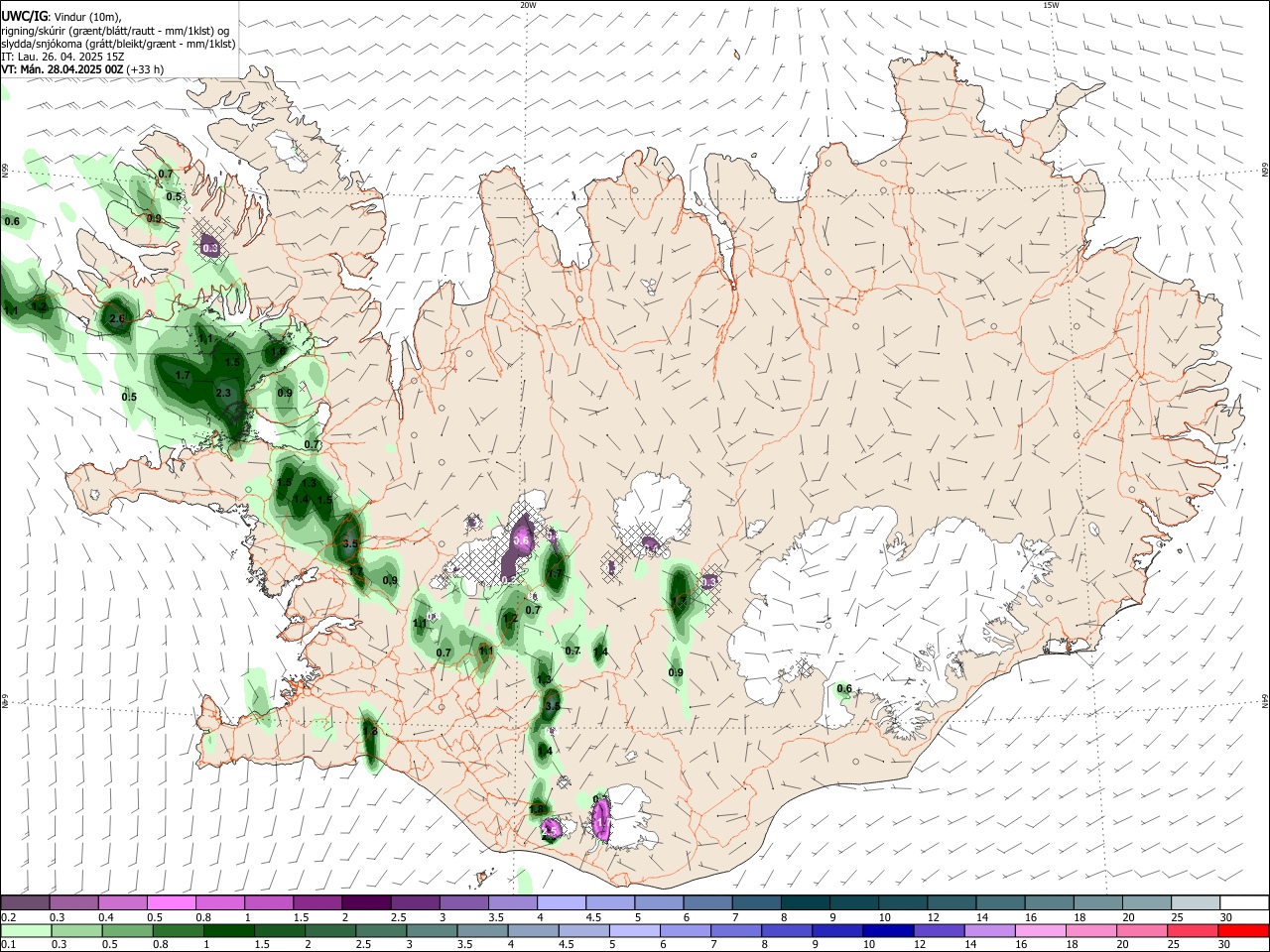
Task: Select the rigning/skúrir legend description line
Action: coord(115,31)
